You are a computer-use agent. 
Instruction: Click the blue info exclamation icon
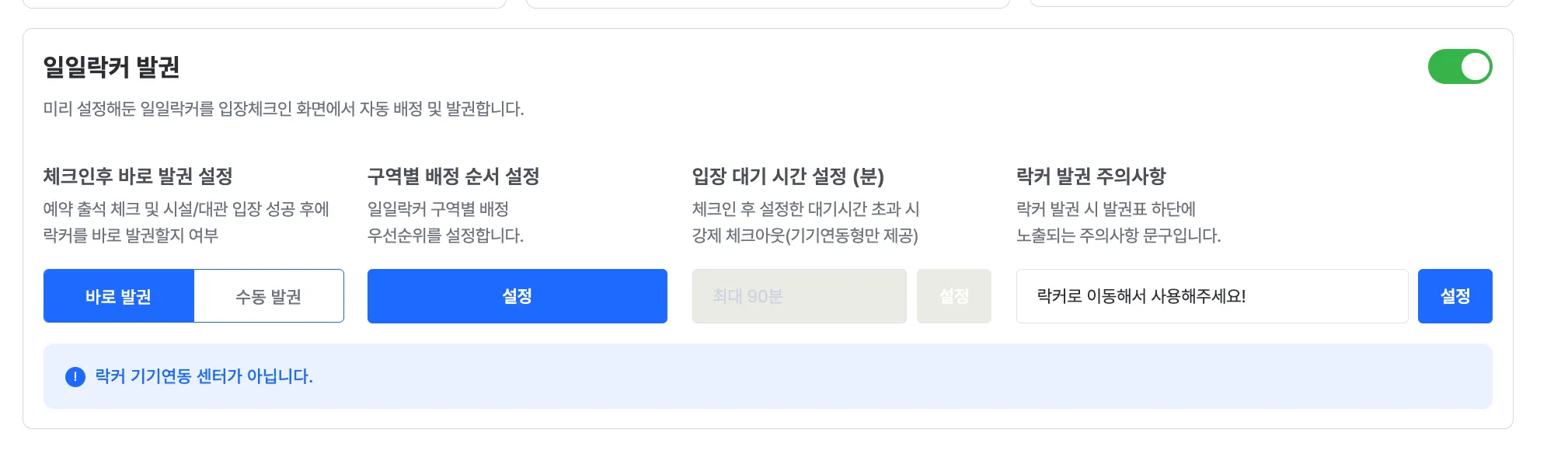75,377
